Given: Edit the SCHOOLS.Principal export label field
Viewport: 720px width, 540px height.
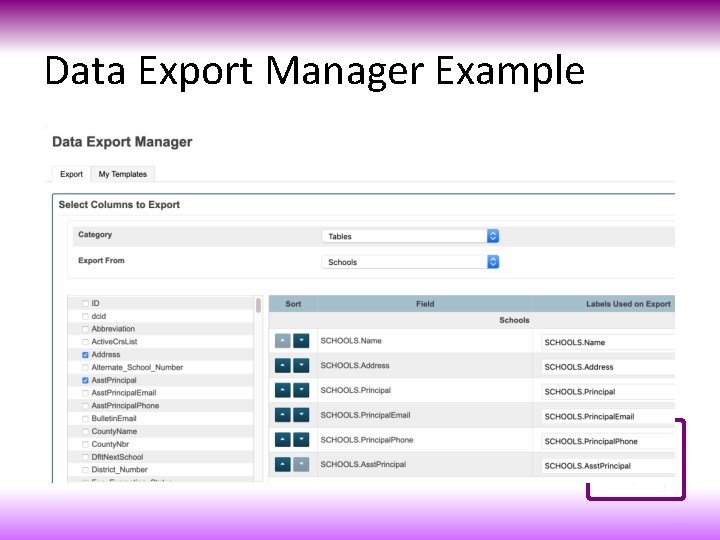Looking at the screenshot, I should [x=608, y=392].
